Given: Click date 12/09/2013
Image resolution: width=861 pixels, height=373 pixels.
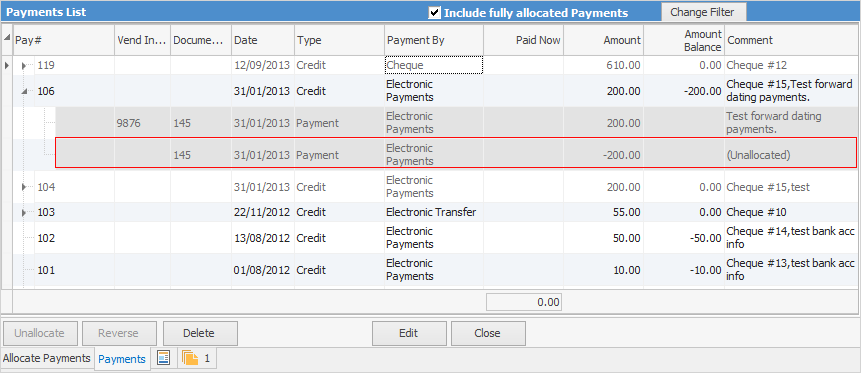Looking at the screenshot, I should coord(263,65).
